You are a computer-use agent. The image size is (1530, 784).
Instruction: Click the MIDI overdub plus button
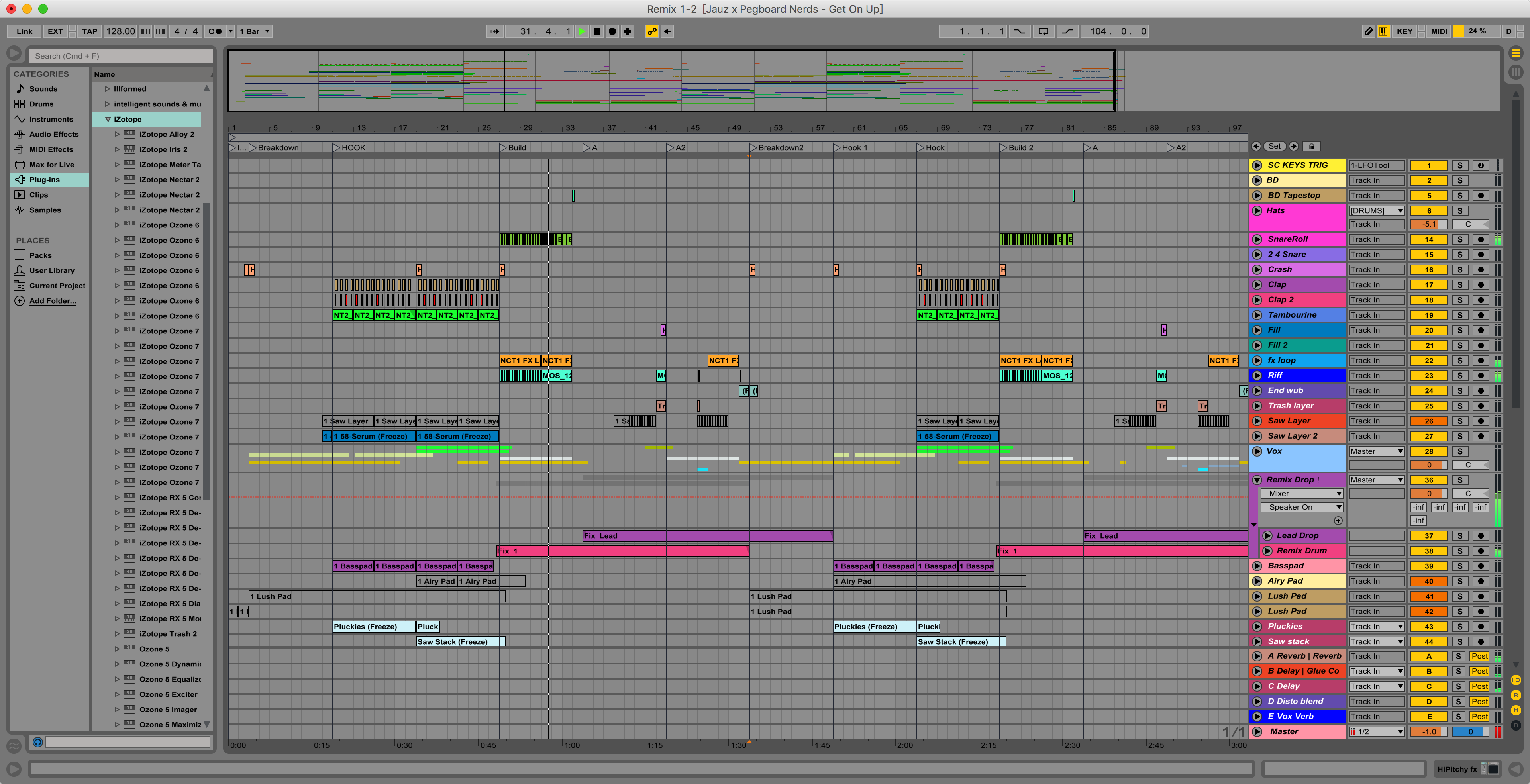pyautogui.click(x=627, y=31)
